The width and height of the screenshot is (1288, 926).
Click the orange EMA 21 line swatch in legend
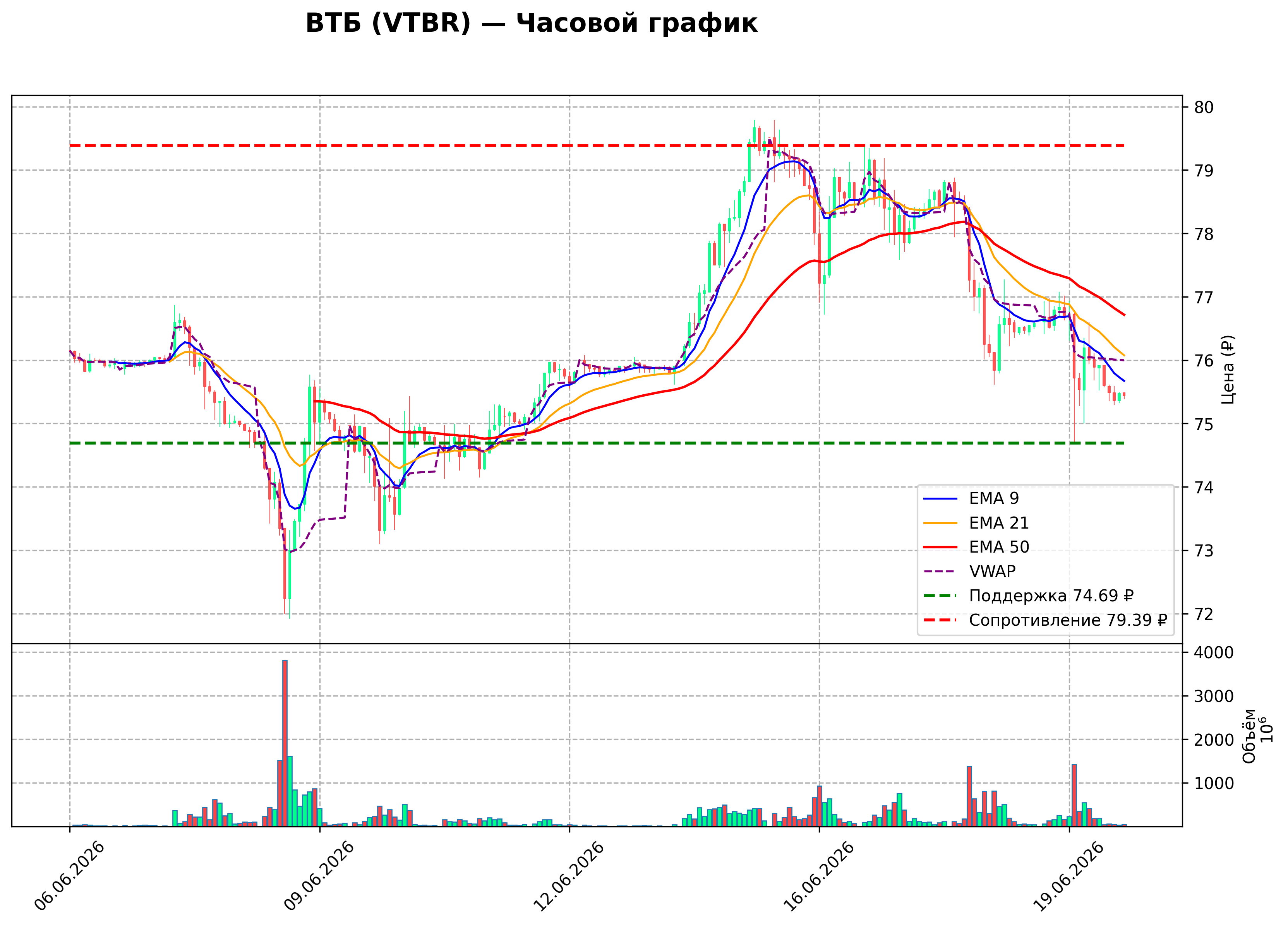pos(940,524)
